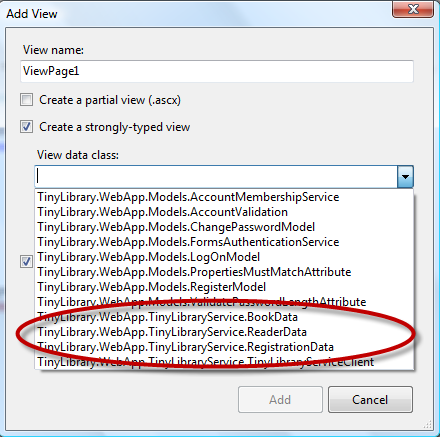This screenshot has height=437, width=440.
Task: Select the AccountMembershipService model
Action: click(224, 197)
